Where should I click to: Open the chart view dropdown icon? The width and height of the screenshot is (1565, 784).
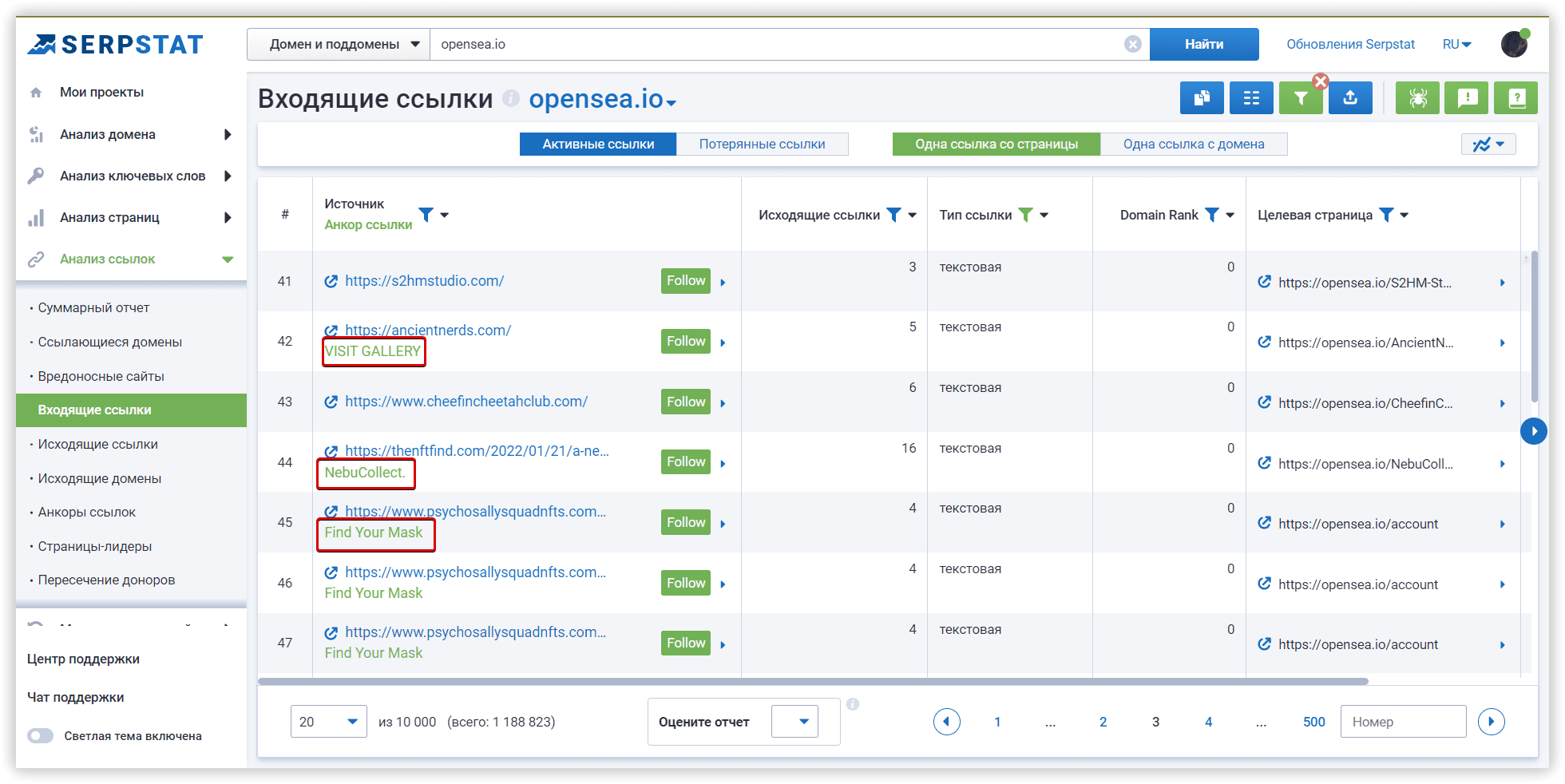[1488, 145]
